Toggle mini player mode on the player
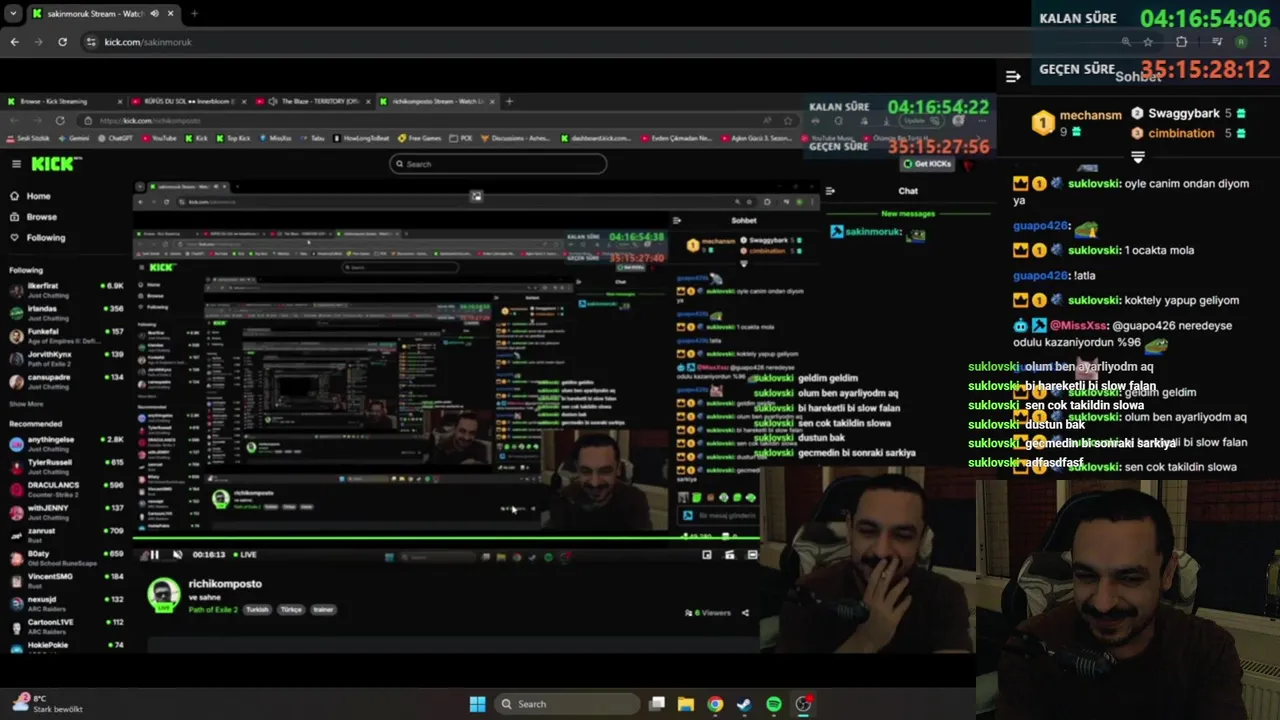 point(707,555)
